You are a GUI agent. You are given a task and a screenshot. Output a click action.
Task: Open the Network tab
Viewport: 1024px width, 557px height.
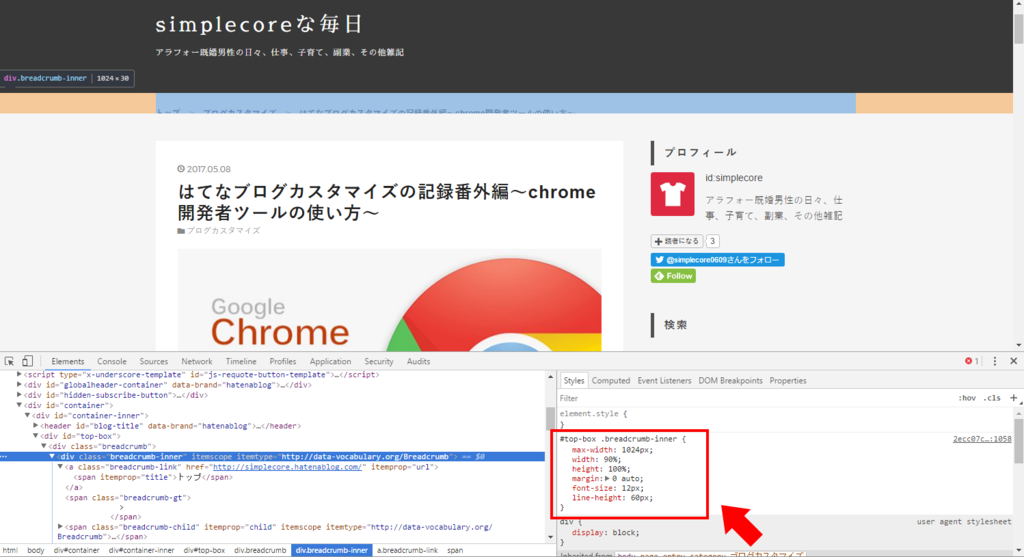point(197,361)
